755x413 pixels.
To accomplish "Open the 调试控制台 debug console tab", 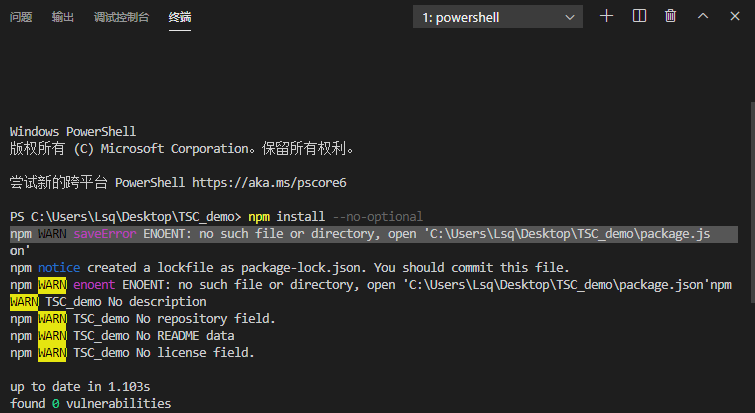I will coord(121,17).
